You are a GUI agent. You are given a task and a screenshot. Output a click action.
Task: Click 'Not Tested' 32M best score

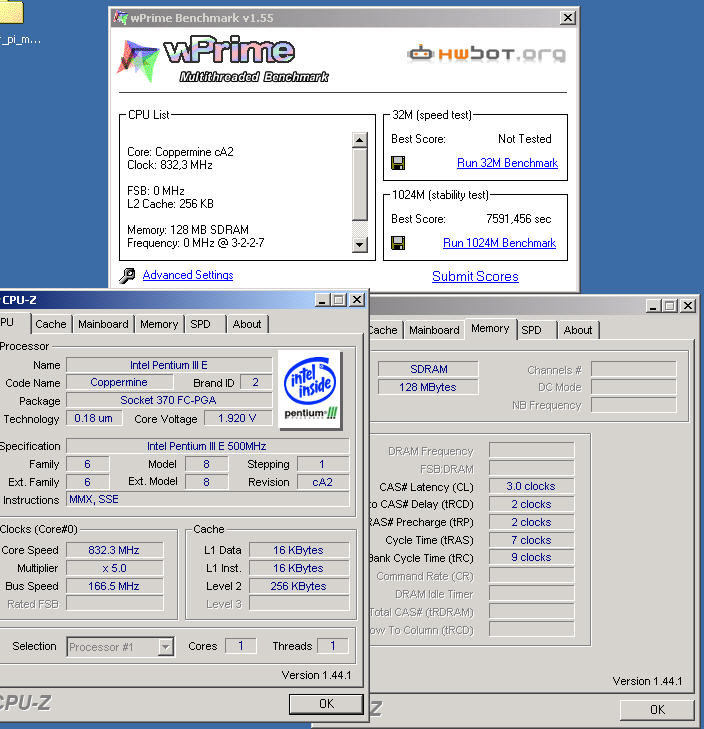[525, 139]
